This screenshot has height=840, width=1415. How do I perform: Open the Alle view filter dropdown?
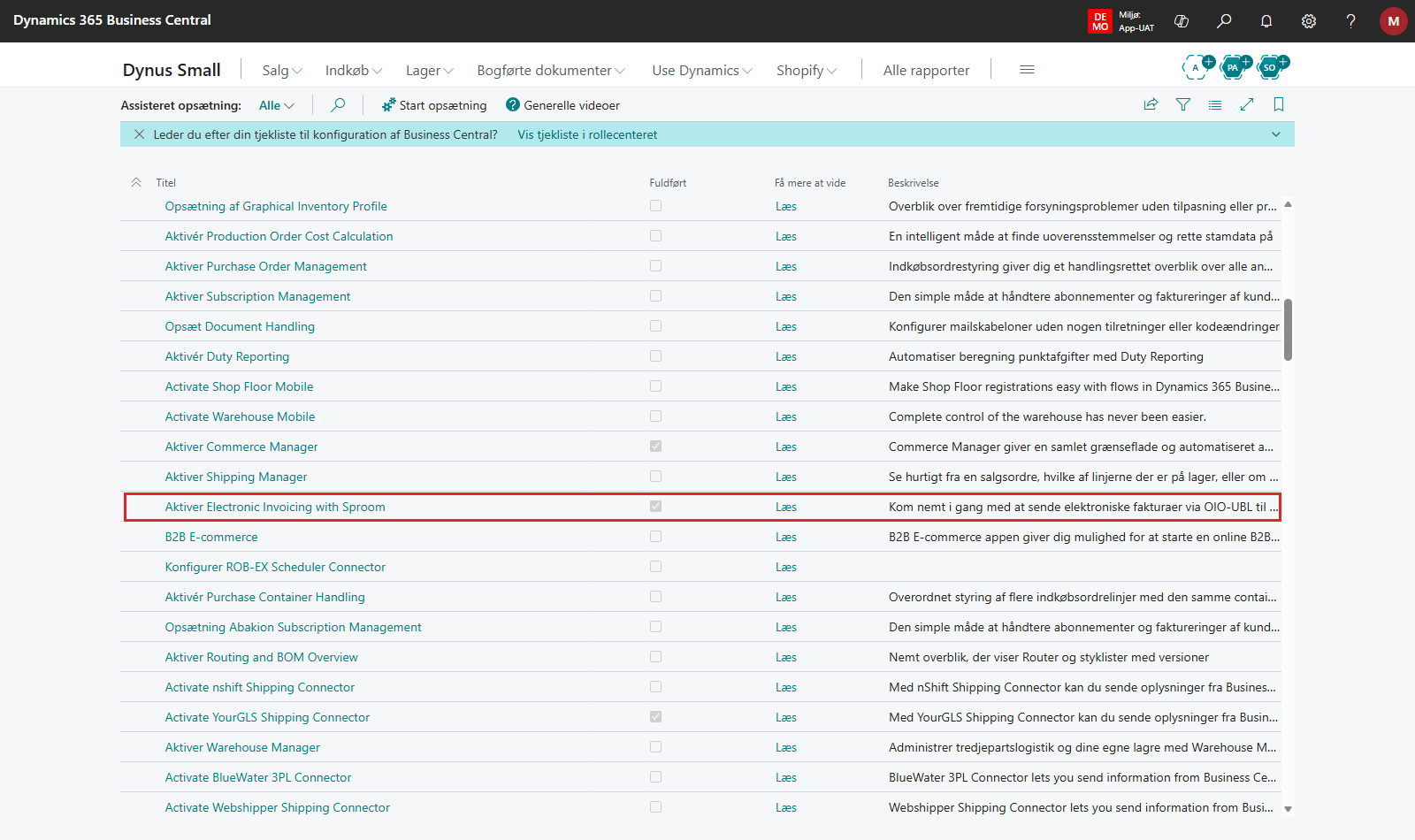(276, 105)
